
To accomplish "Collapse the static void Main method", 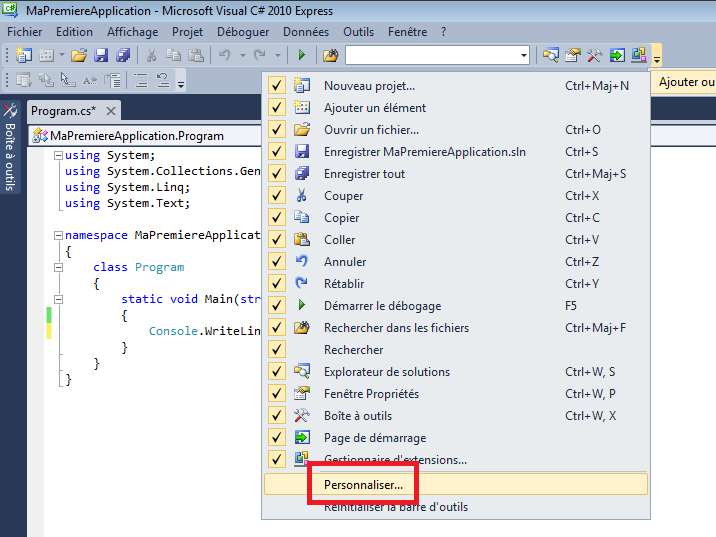I will (58, 299).
